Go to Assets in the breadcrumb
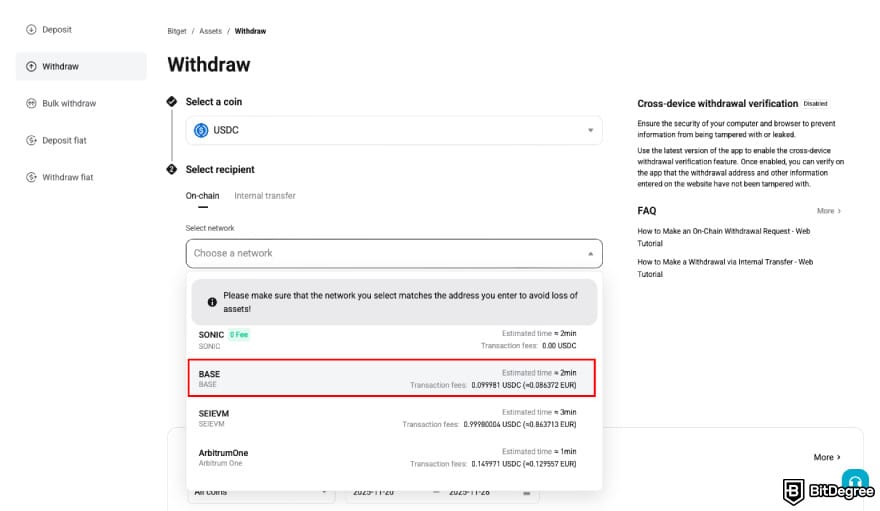This screenshot has width=880, height=511. point(210,31)
